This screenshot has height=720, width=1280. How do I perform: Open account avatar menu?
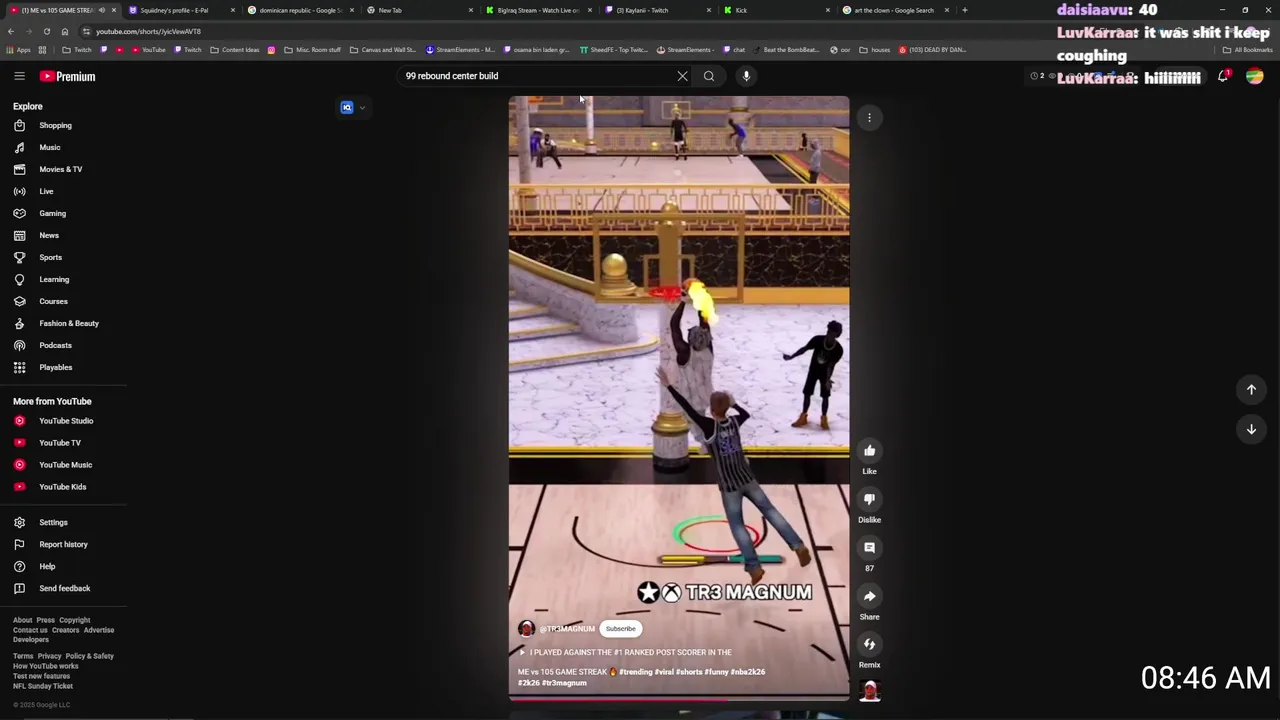point(1254,76)
